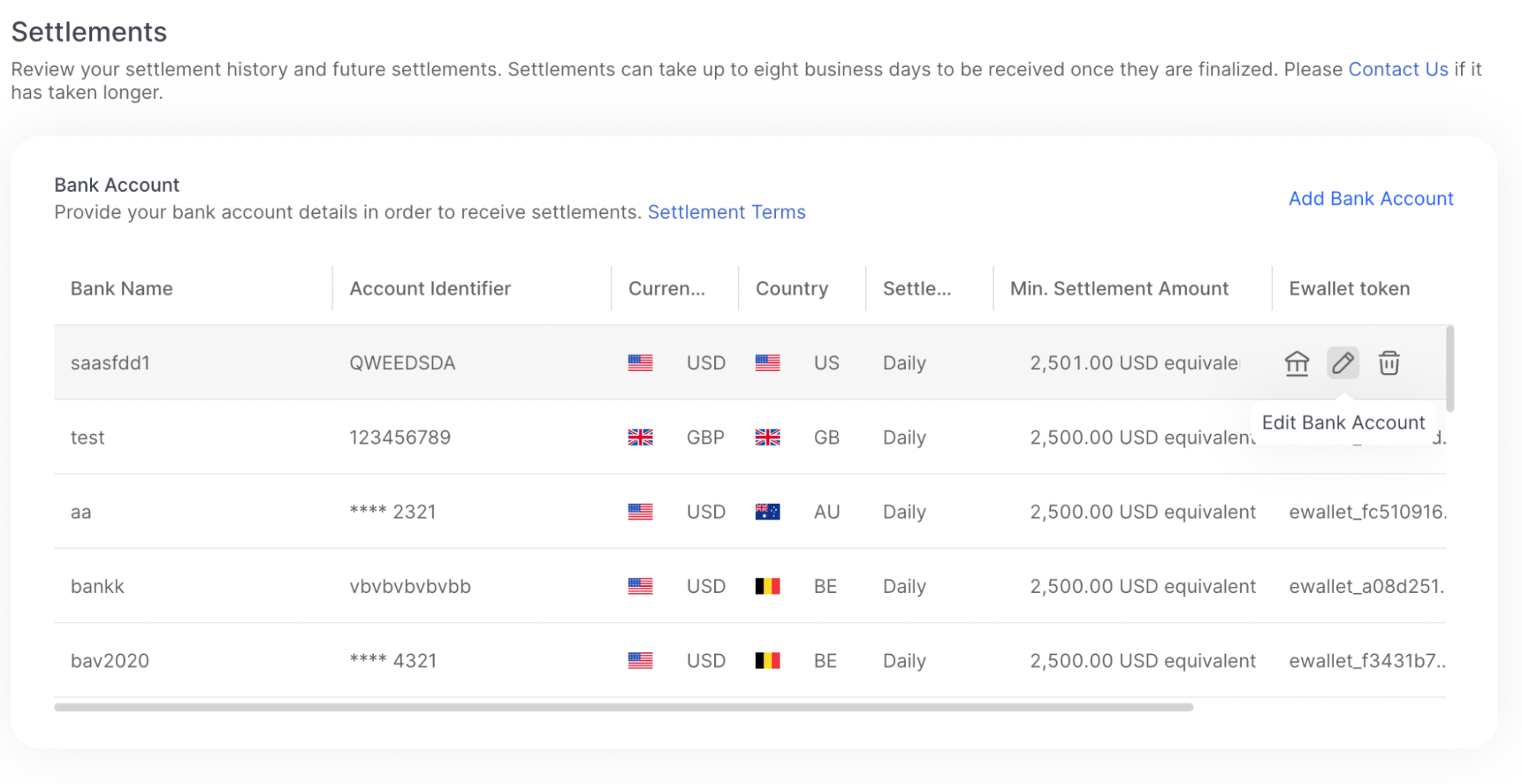Click the Account Identifier column header
Screen dimensions: 1522x784
[430, 288]
